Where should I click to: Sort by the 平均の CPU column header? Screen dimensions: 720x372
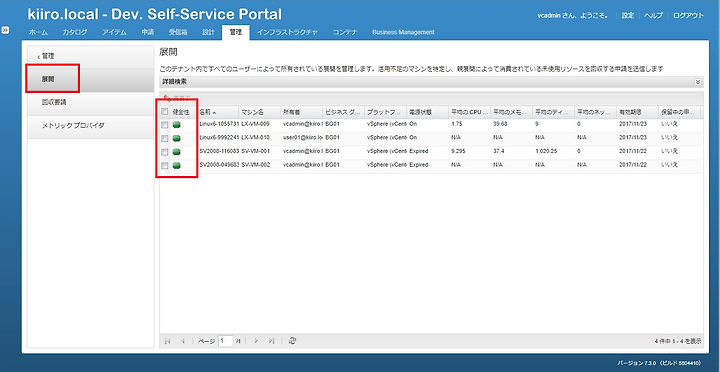pyautogui.click(x=469, y=112)
